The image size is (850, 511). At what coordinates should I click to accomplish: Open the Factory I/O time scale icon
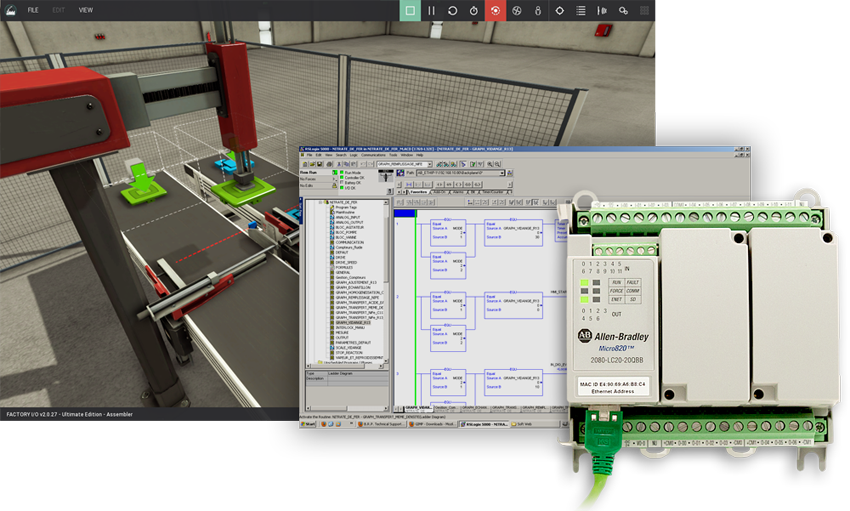click(x=474, y=10)
